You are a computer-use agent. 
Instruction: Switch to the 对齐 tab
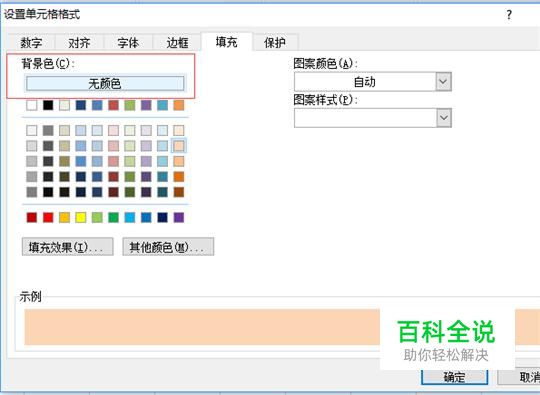tap(79, 42)
